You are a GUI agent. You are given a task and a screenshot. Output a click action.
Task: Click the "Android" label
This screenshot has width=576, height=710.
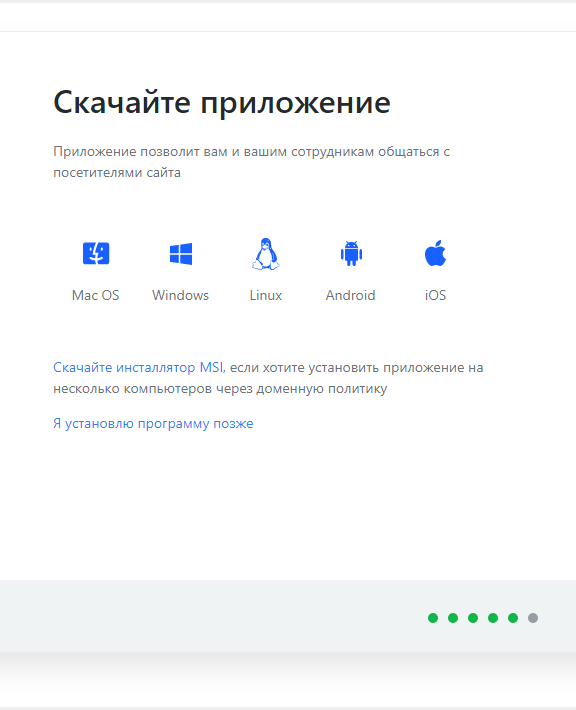click(350, 295)
